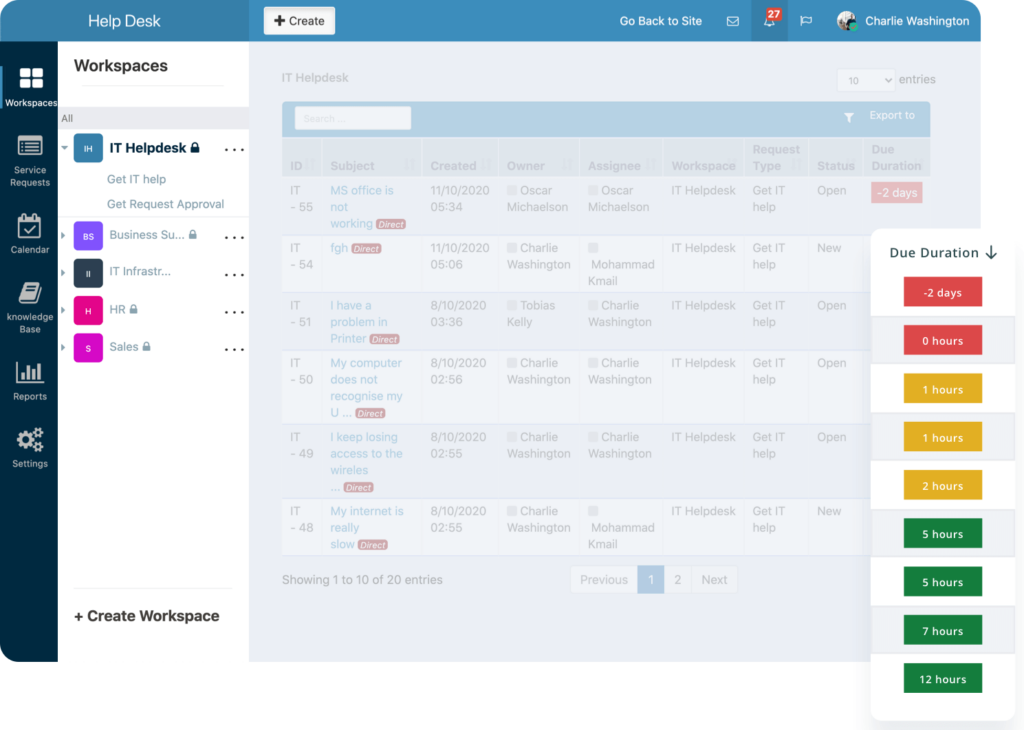Expand the Sales workspace
The image size is (1024, 730).
click(63, 347)
